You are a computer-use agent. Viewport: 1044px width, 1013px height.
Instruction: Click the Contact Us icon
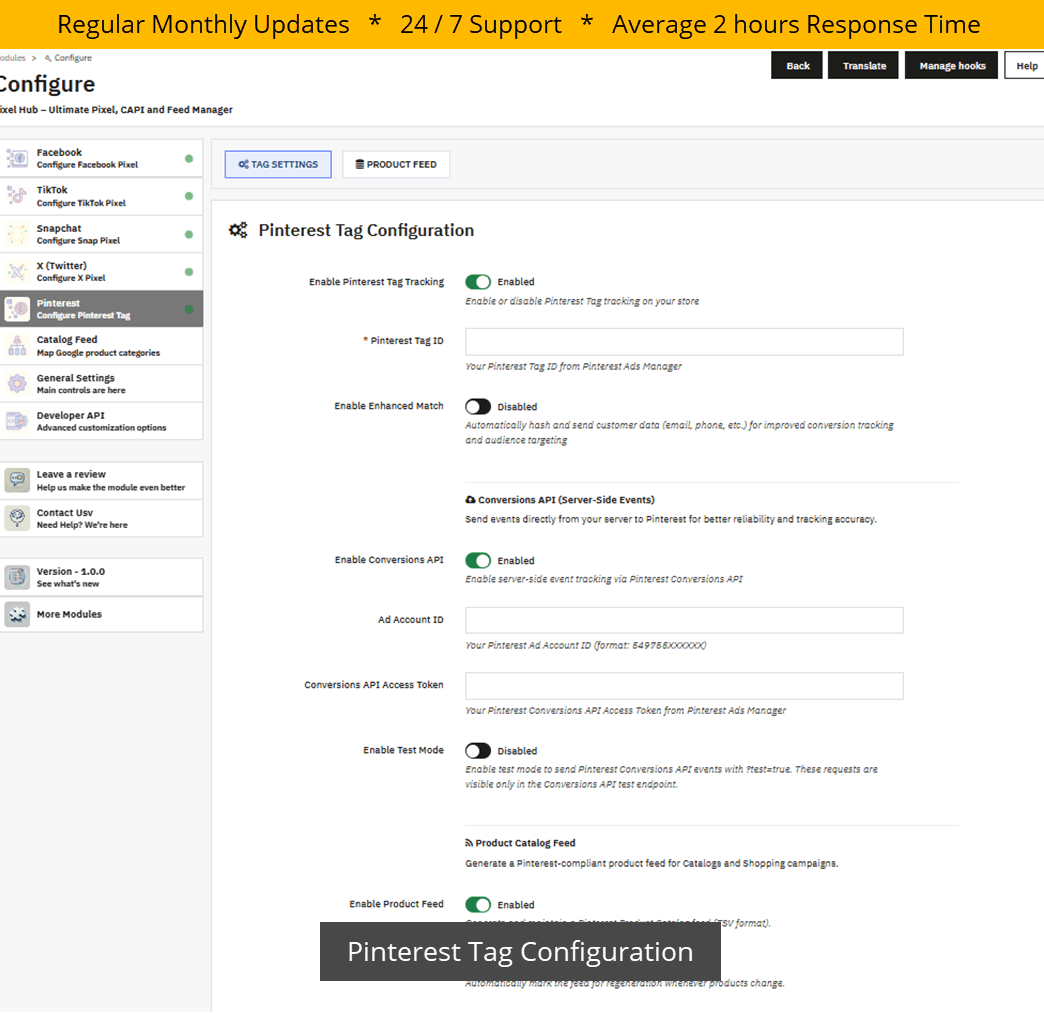click(x=17, y=518)
